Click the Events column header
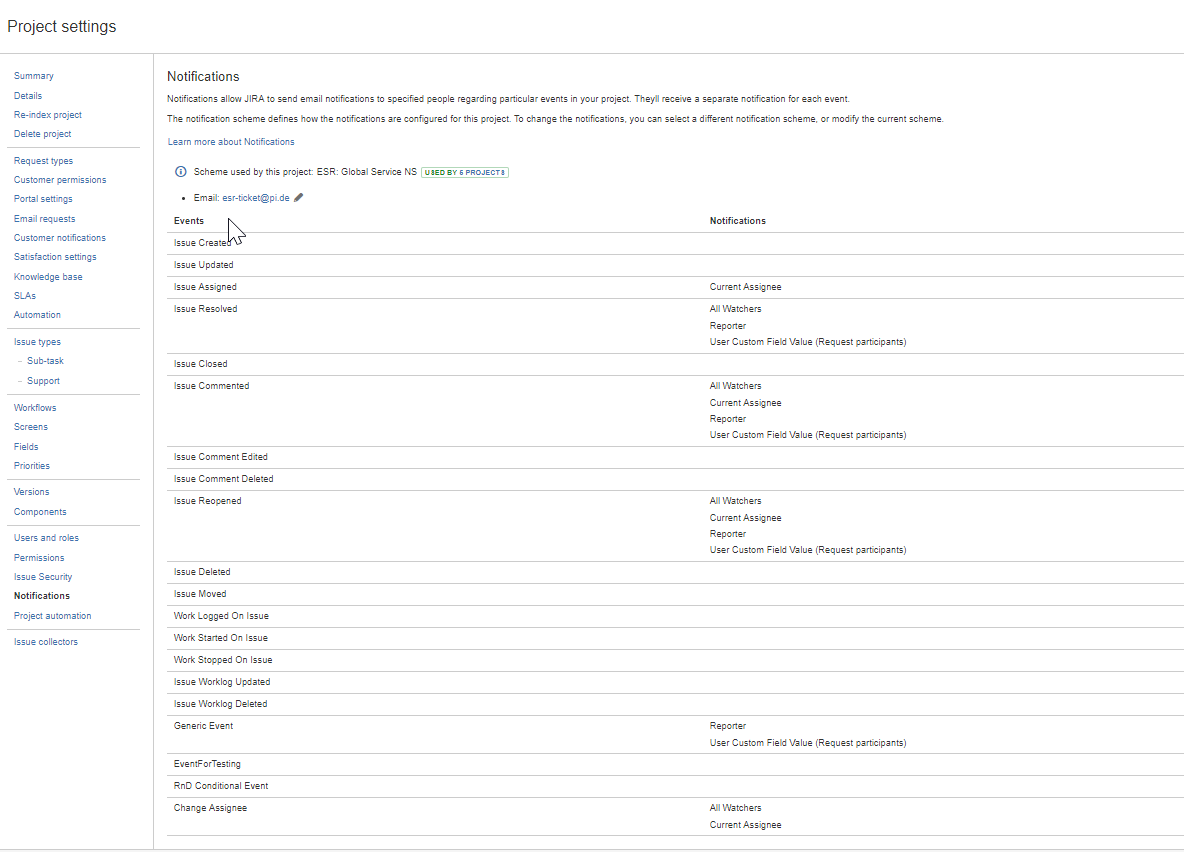This screenshot has width=1184, height=852. pyautogui.click(x=189, y=221)
